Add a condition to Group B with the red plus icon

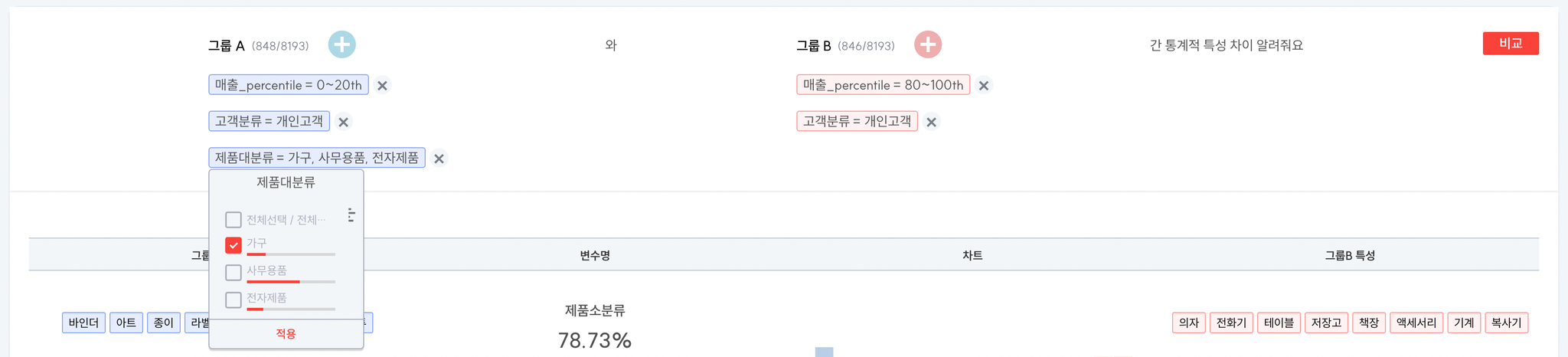tap(927, 44)
